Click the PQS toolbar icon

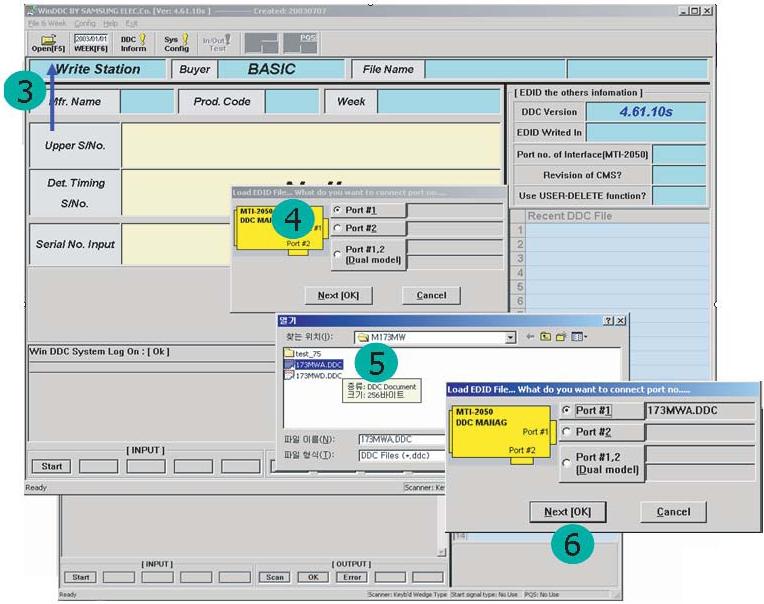tap(300, 43)
